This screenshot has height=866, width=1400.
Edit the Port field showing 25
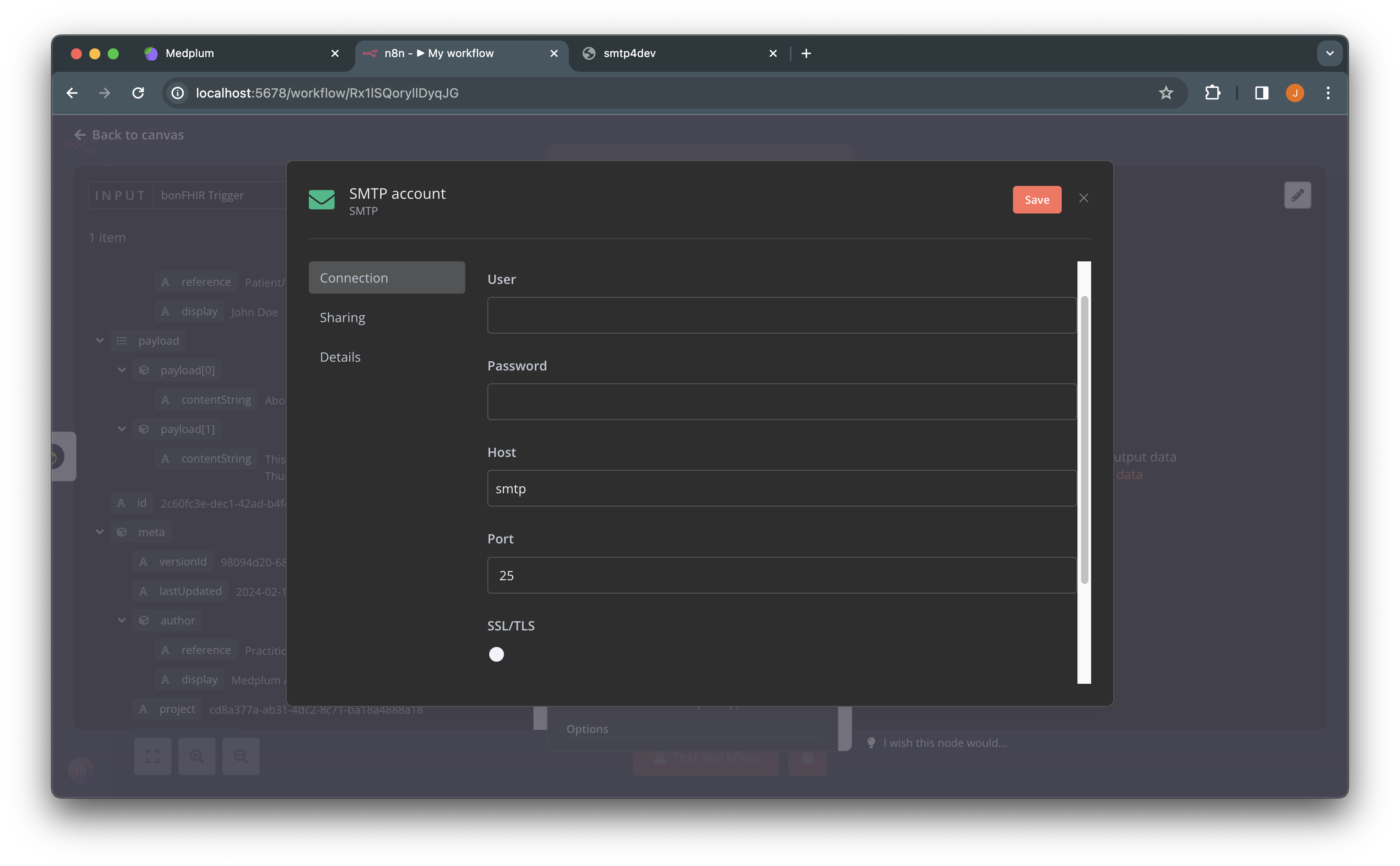782,575
